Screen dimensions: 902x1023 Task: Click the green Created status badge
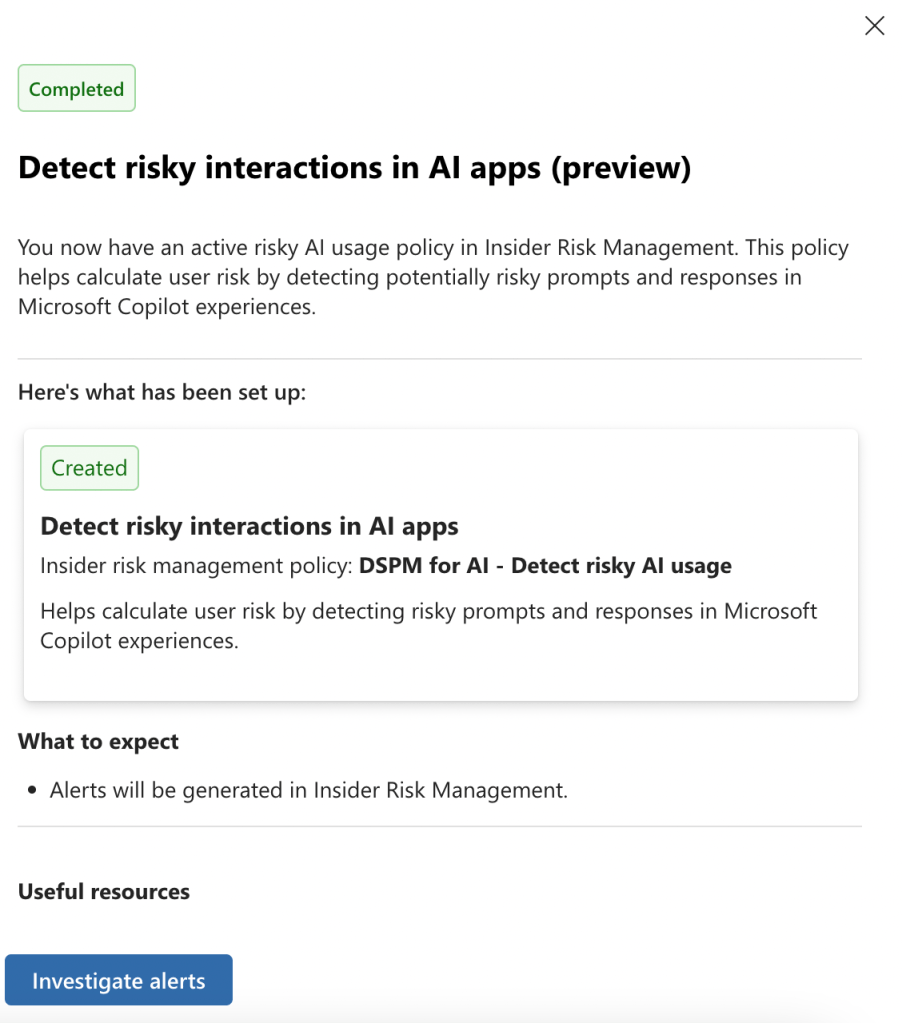[x=89, y=468]
